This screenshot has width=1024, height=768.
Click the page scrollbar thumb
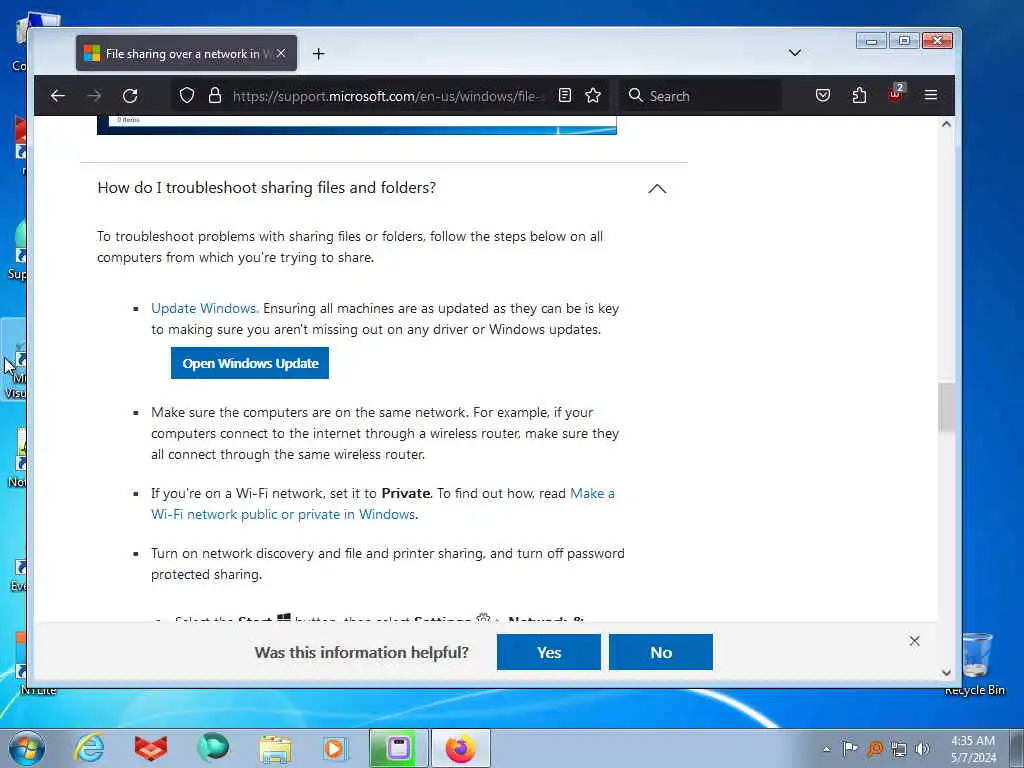click(946, 408)
